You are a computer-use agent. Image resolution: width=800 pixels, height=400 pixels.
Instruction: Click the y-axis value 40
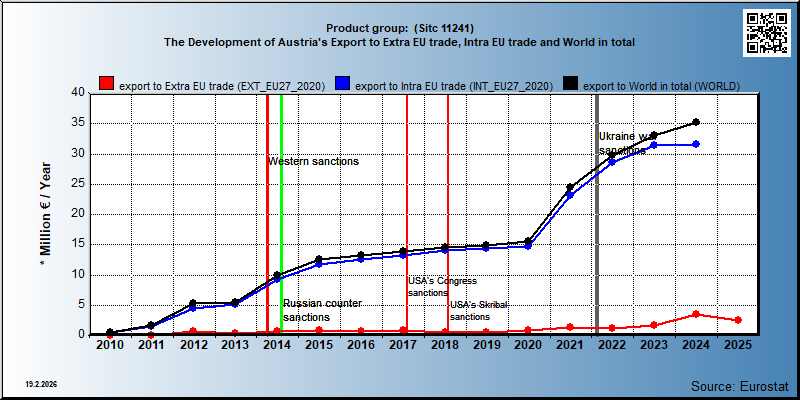coord(78,93)
